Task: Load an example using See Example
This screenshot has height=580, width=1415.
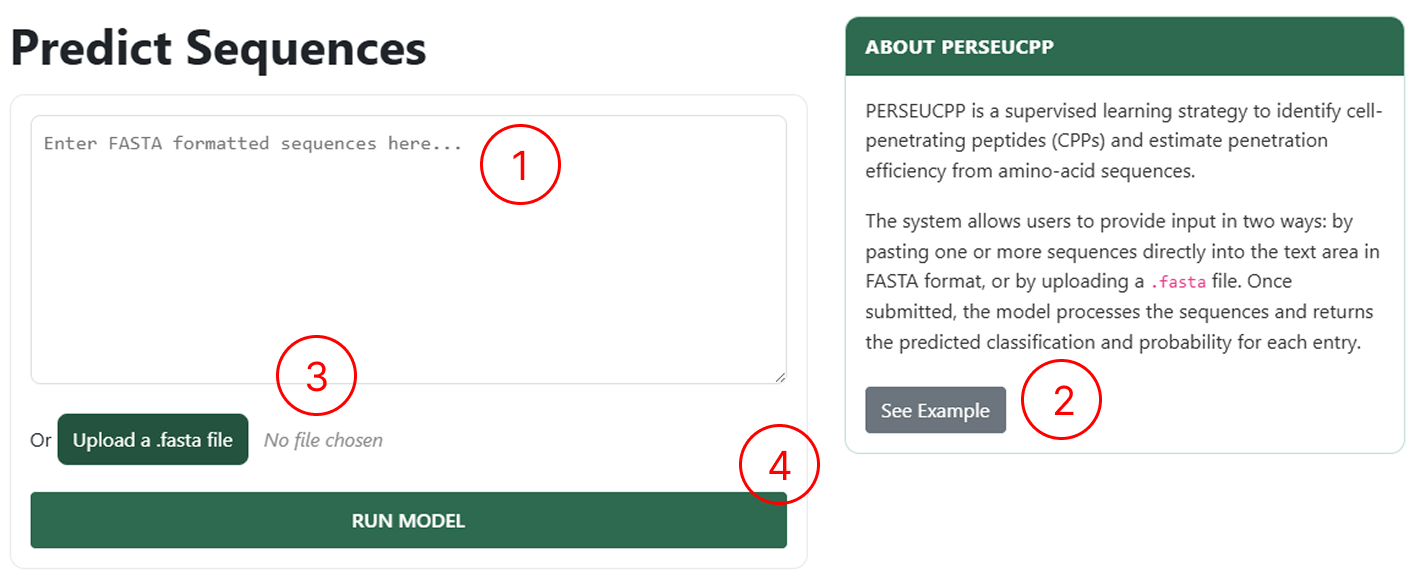Action: pyautogui.click(x=935, y=409)
